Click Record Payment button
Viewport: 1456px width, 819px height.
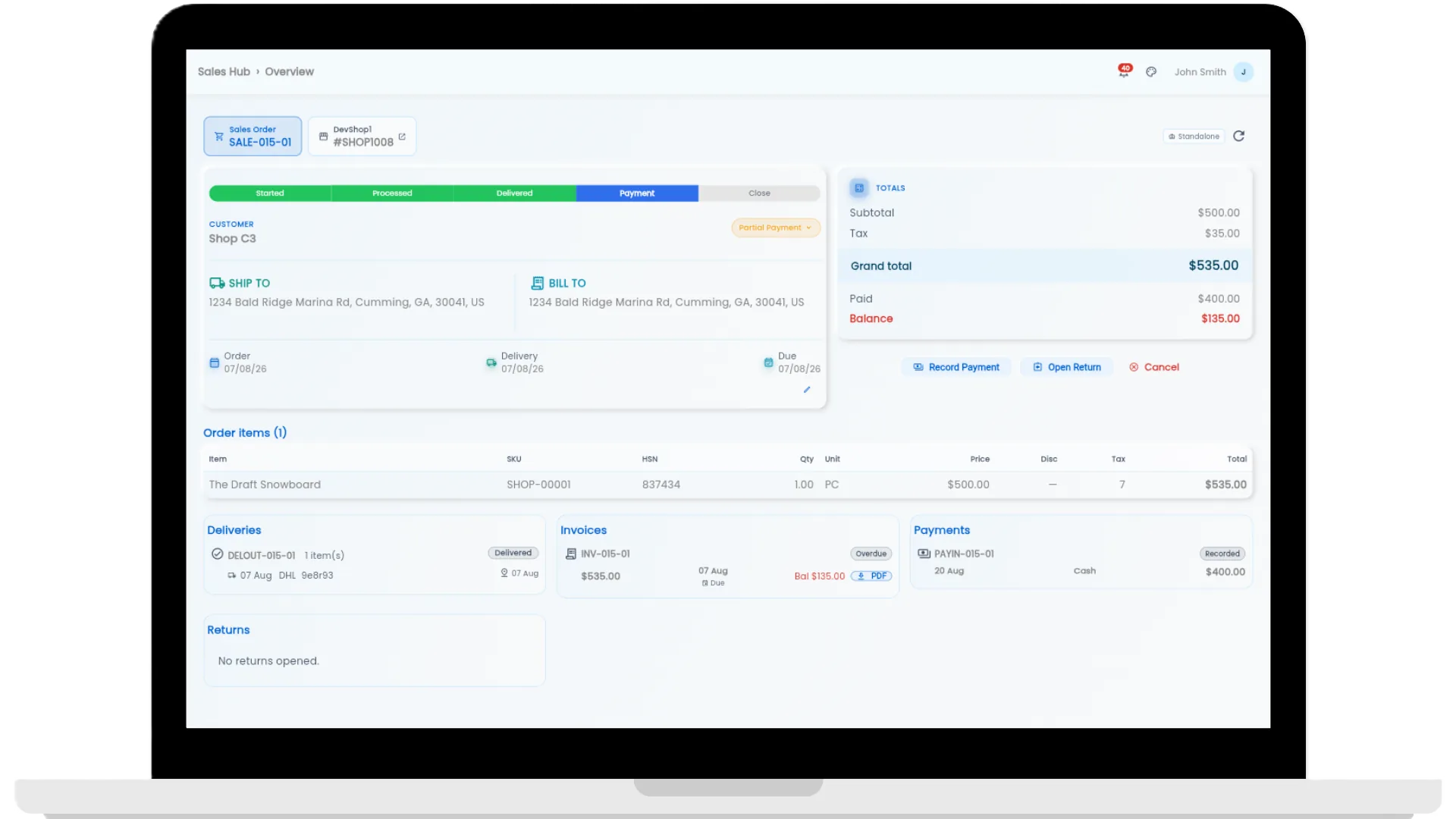[956, 367]
